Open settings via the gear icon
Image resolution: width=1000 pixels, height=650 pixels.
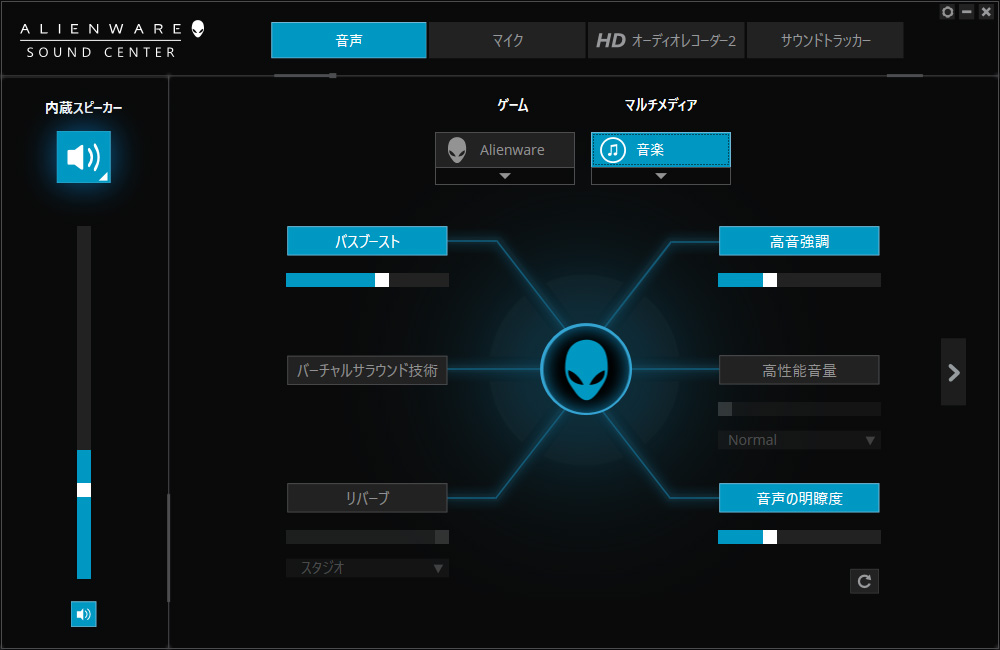pyautogui.click(x=947, y=11)
